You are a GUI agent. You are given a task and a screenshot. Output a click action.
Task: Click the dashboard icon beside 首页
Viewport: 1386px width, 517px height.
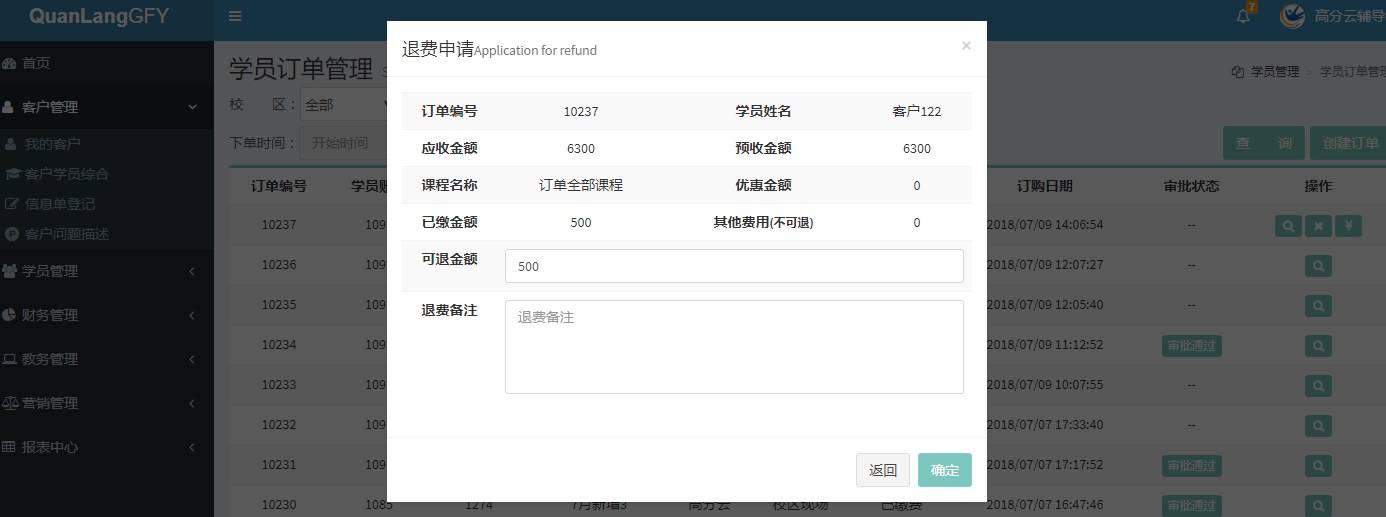(x=10, y=63)
